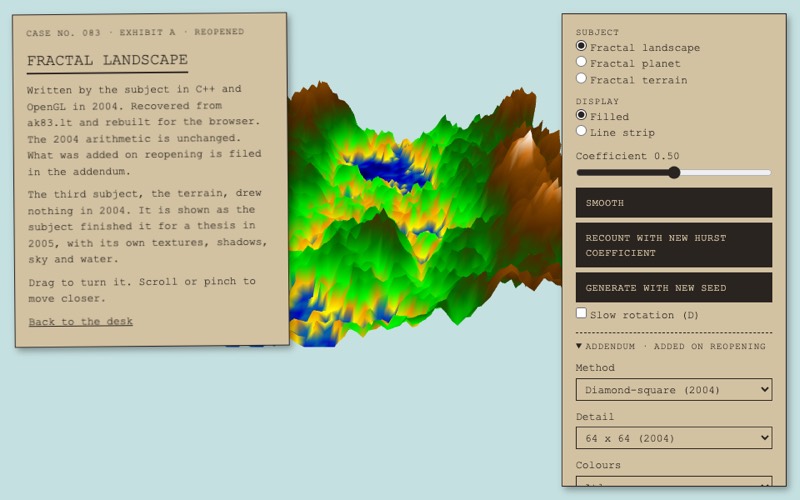Generate with new seed
The height and width of the screenshot is (500, 800).
coord(673,287)
